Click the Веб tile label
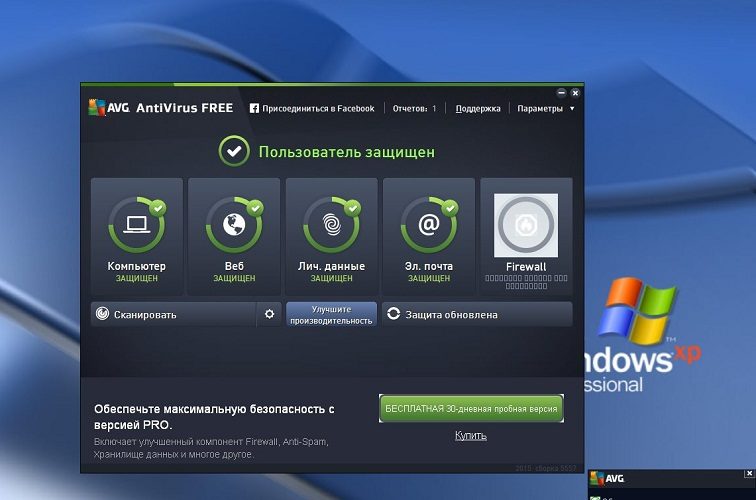Viewport: 756px width, 500px height. [234, 266]
